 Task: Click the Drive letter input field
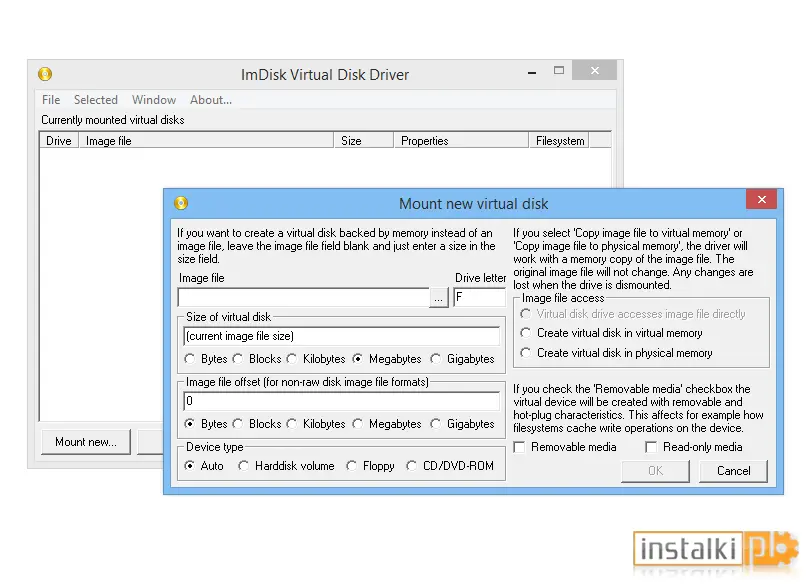pyautogui.click(x=479, y=297)
